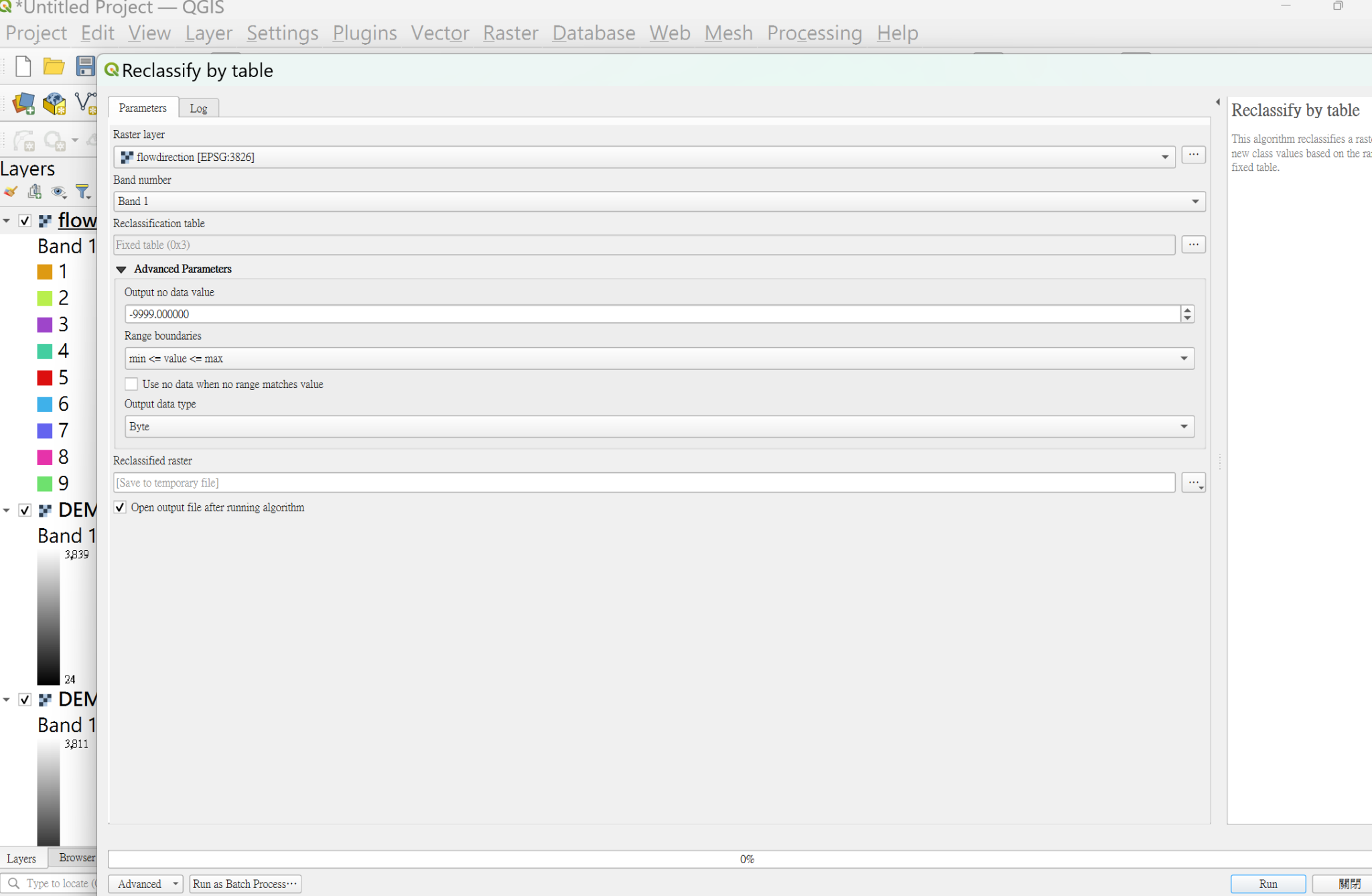Click the Reclassification table field
The height and width of the screenshot is (896, 1372).
tap(644, 245)
